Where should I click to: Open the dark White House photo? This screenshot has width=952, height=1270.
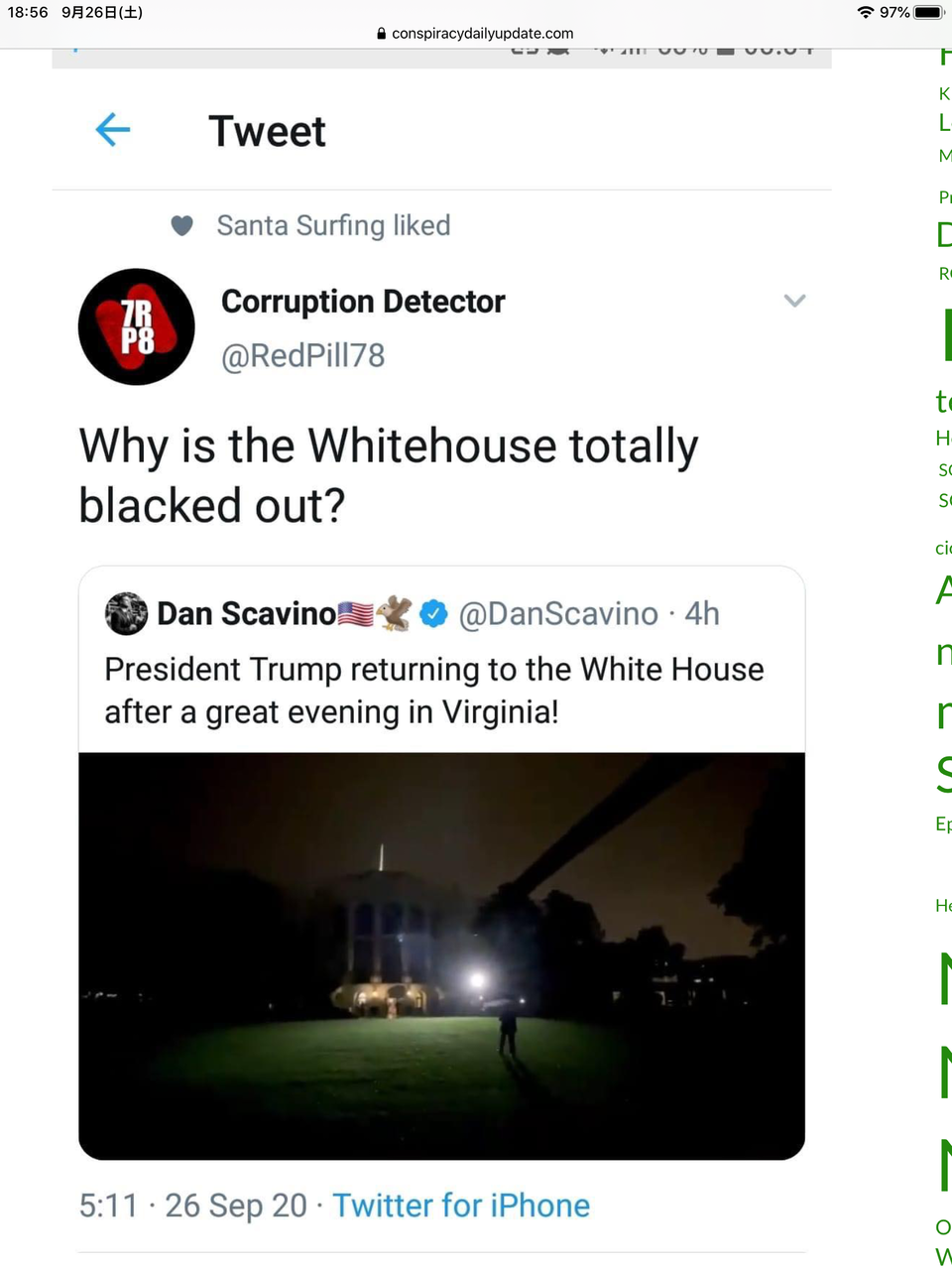click(x=441, y=955)
